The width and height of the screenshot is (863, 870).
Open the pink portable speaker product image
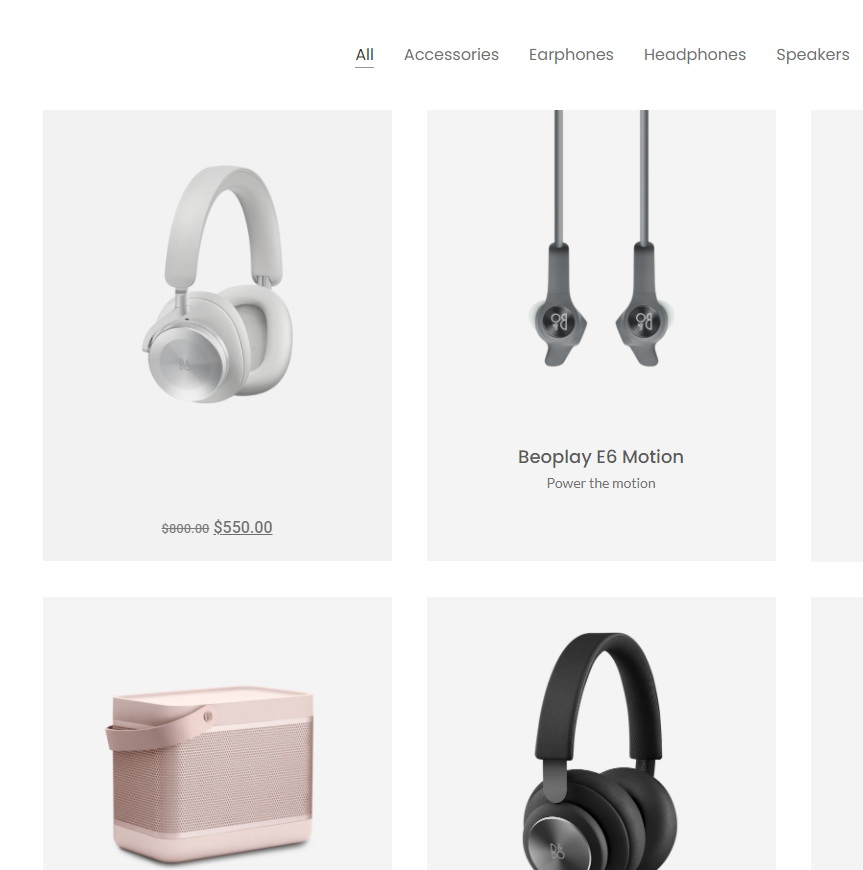[x=210, y=774]
